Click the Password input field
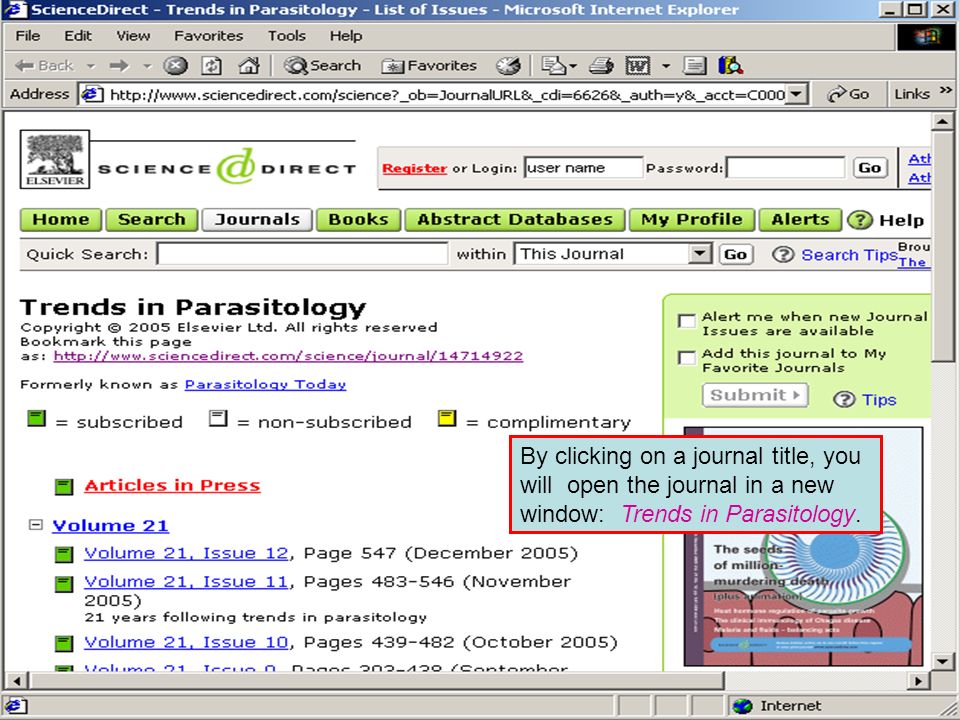Image resolution: width=960 pixels, height=720 pixels. [786, 168]
